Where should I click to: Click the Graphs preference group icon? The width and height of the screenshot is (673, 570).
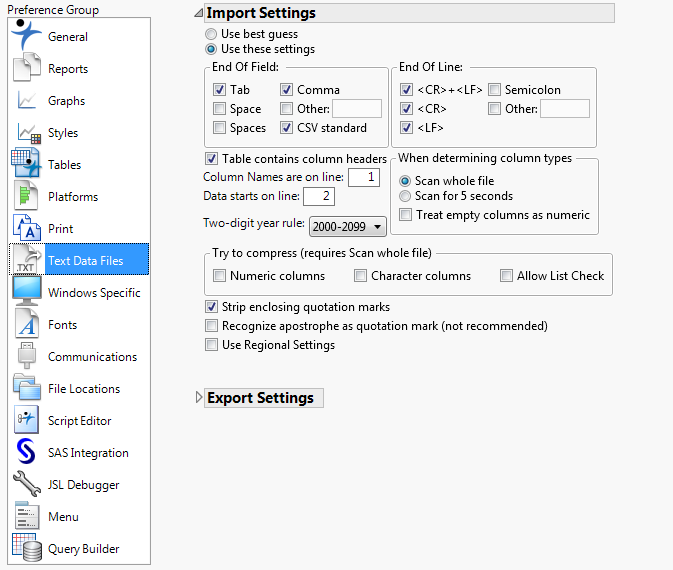point(26,101)
